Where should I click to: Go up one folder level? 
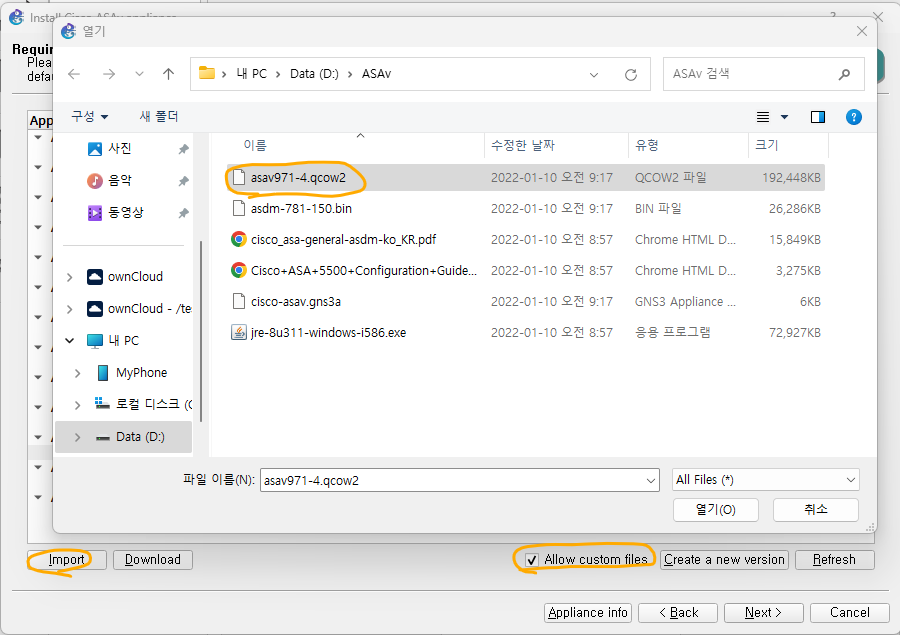[x=168, y=74]
